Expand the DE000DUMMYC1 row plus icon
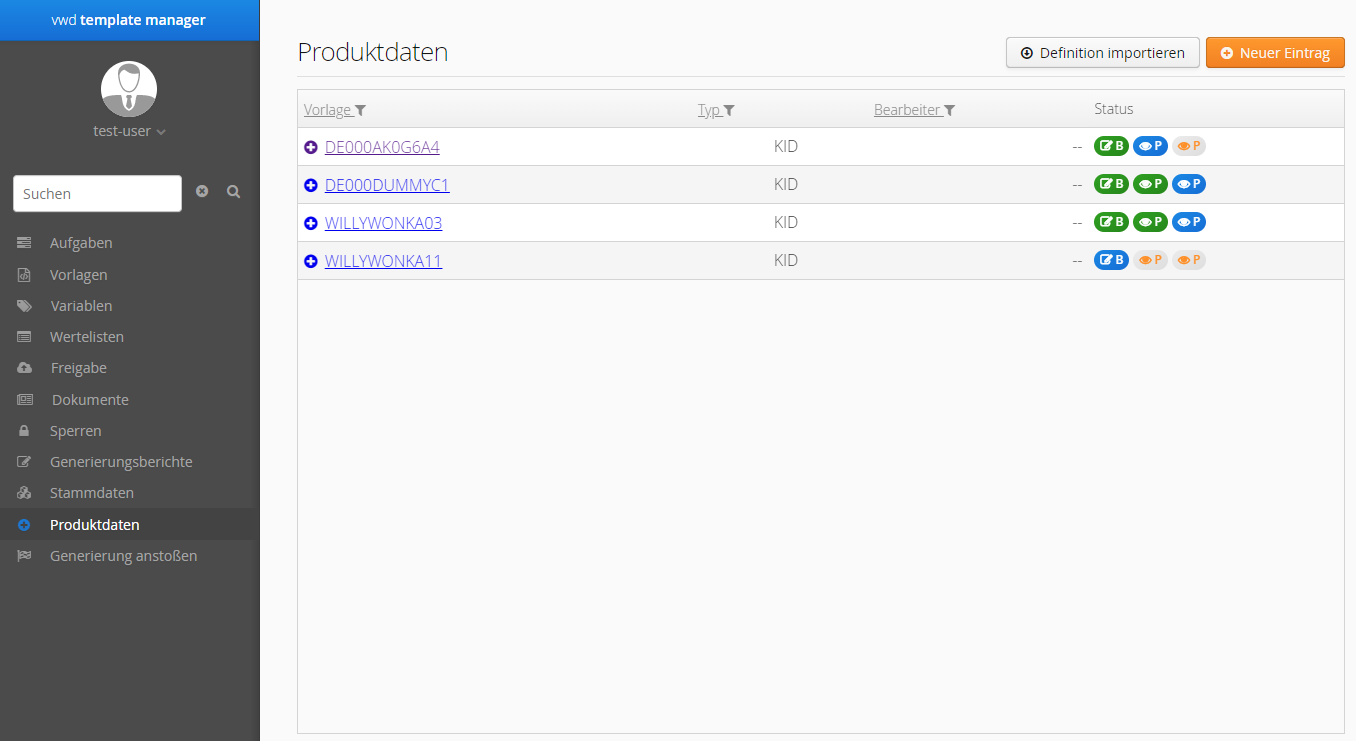Image resolution: width=1356 pixels, height=741 pixels. (x=311, y=185)
